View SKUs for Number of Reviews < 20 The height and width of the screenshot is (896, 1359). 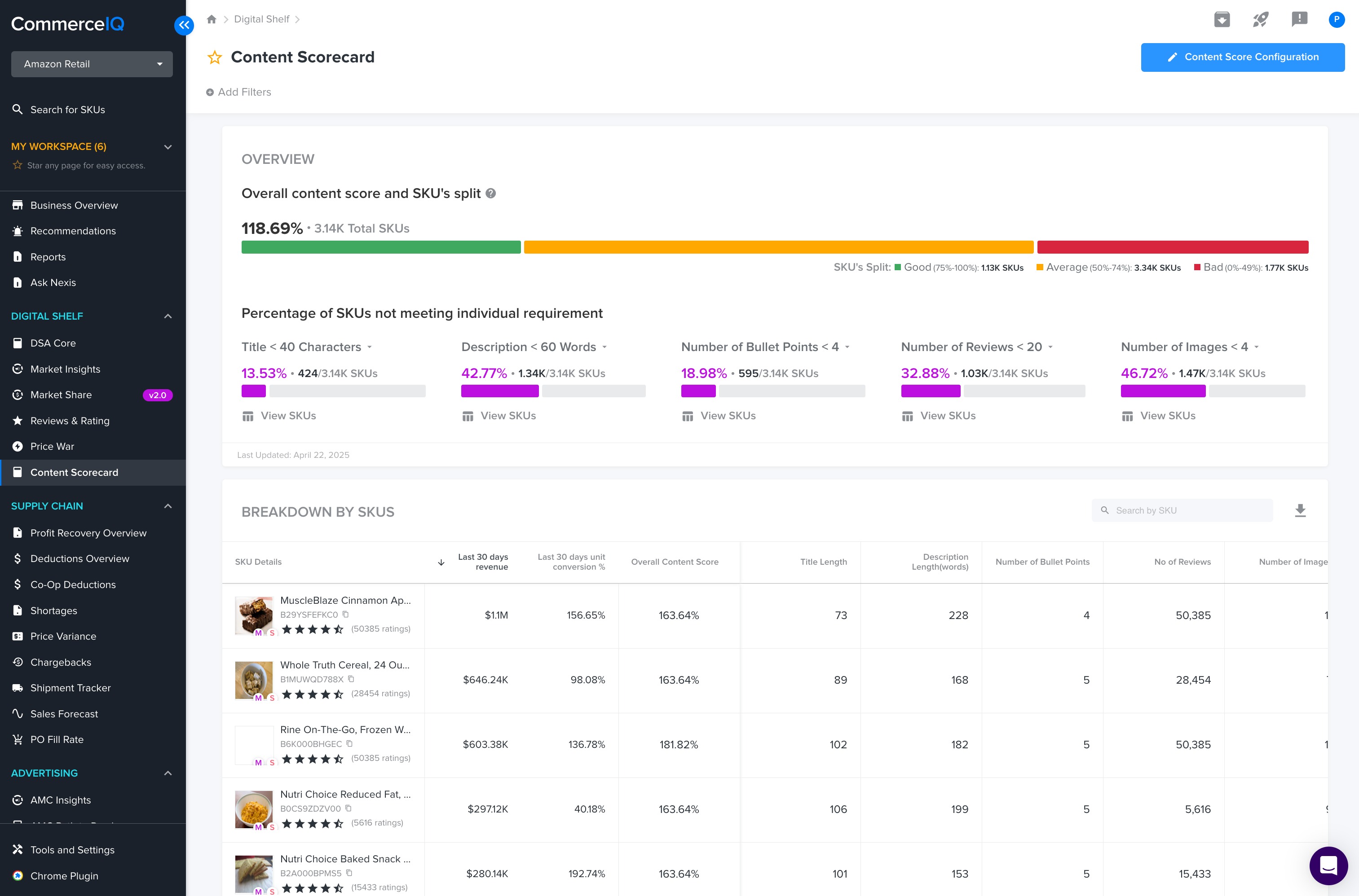click(939, 415)
